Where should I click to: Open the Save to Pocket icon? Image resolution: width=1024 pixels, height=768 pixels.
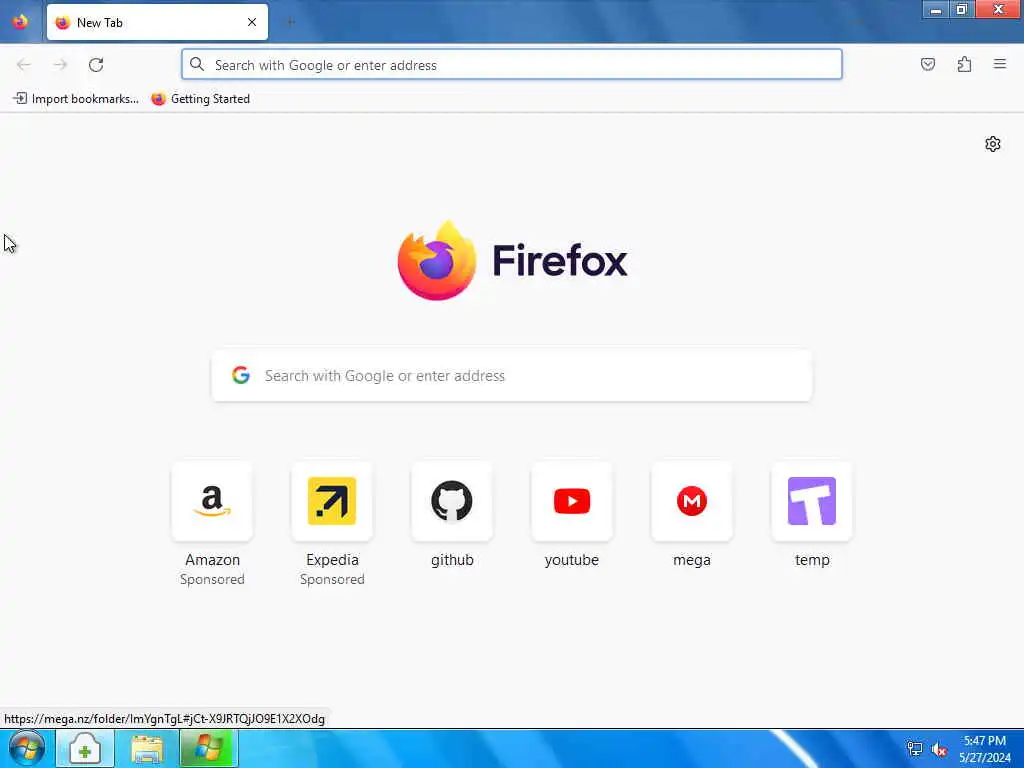(x=928, y=64)
